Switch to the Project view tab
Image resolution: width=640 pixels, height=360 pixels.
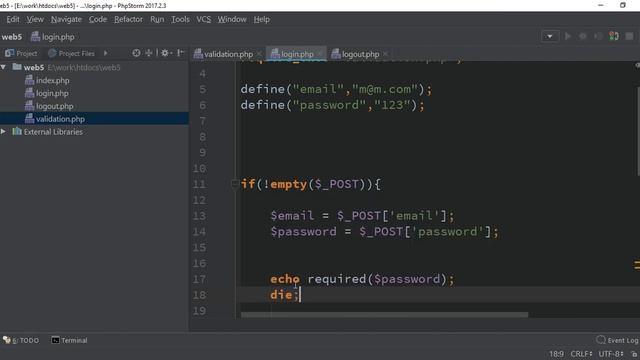(x=21, y=53)
